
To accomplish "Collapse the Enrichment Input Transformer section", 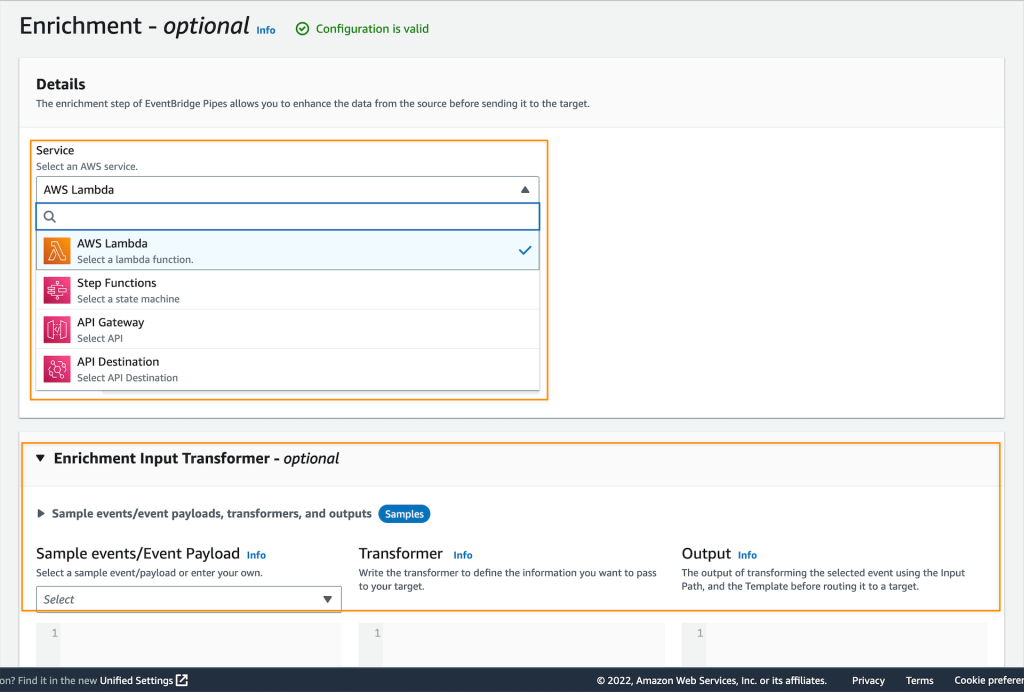I will tap(40, 458).
